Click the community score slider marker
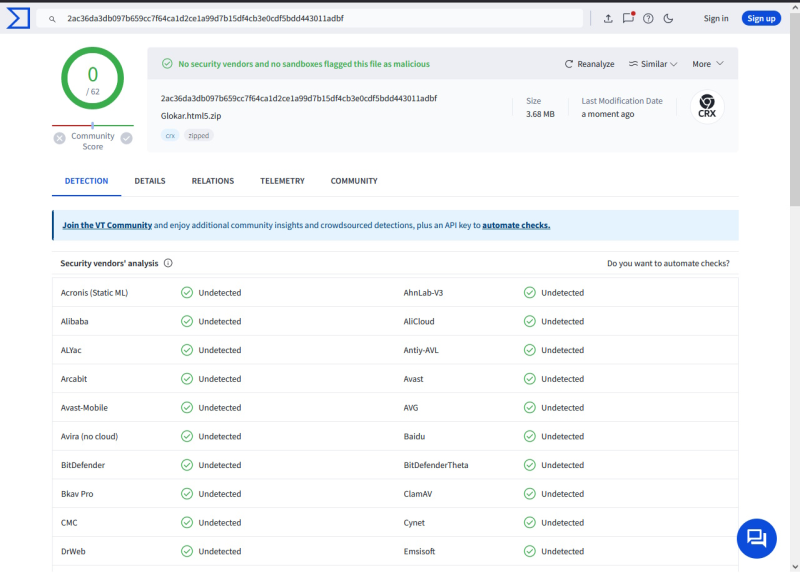800x573 pixels. [x=92, y=125]
